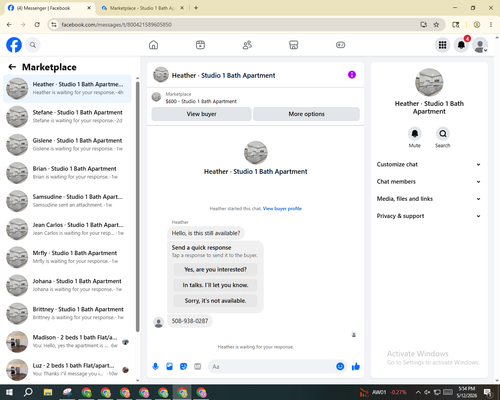Viewport: 500px width, 400px height.
Task: Open the notifications bell with red badge
Action: (461, 45)
